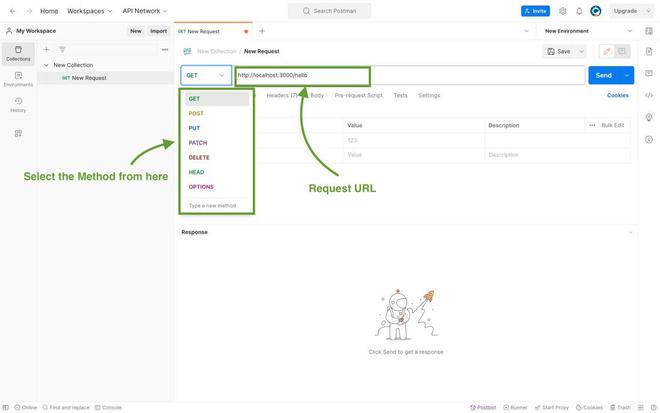The height and width of the screenshot is (413, 660).
Task: Click the New button in workspace
Action: (136, 31)
